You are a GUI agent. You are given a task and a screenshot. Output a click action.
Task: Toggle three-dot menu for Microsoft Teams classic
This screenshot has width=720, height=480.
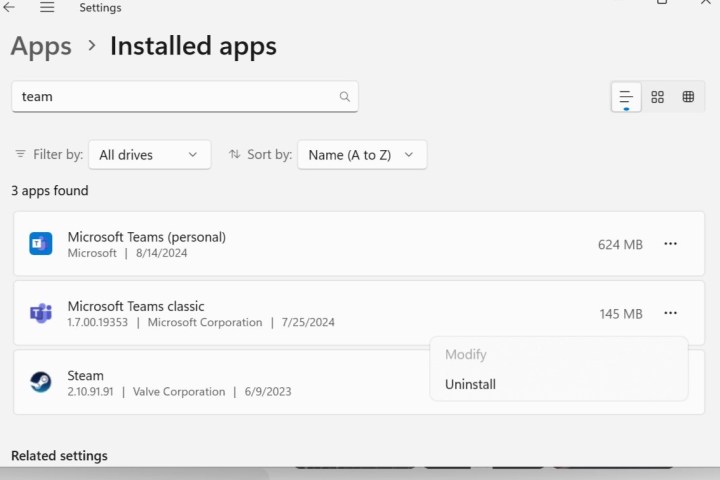(x=670, y=314)
